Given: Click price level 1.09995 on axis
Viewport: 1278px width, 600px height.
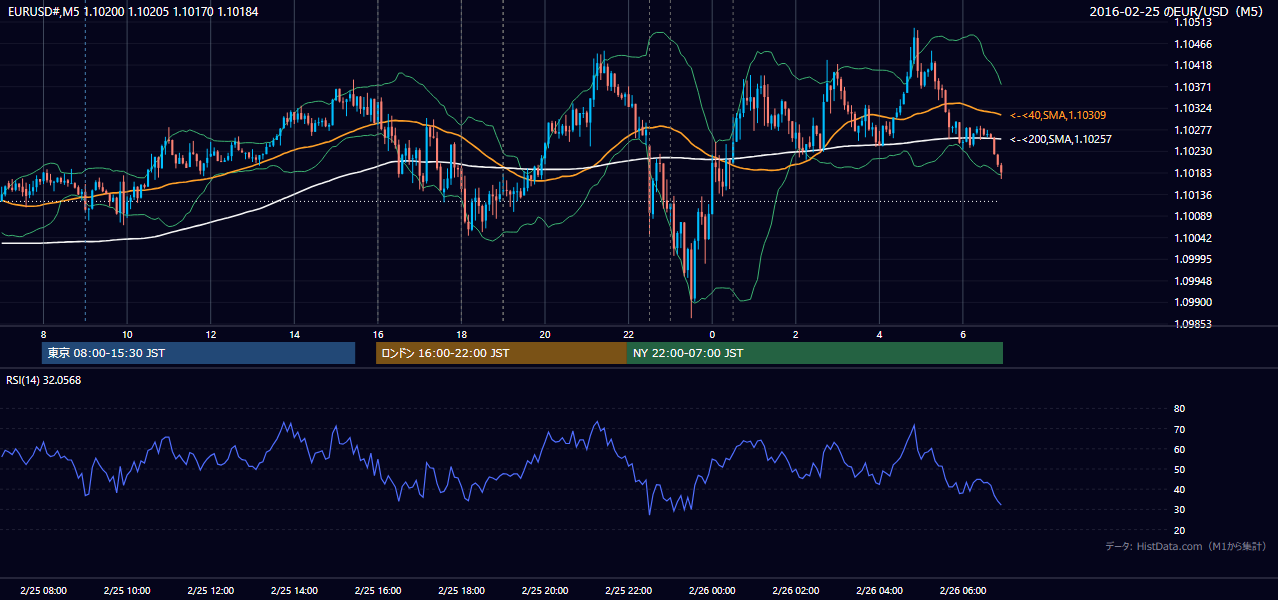Looking at the screenshot, I should pyautogui.click(x=1193, y=259).
